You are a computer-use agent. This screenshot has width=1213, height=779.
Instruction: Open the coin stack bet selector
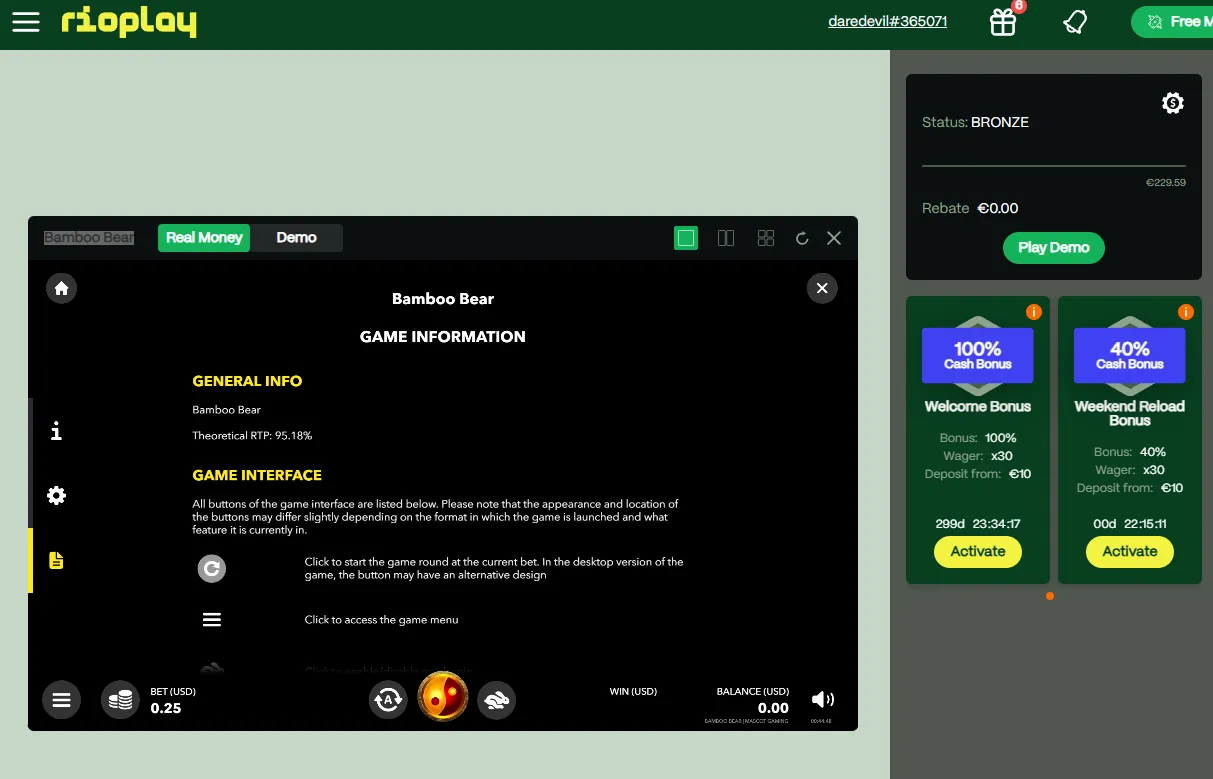pos(121,700)
